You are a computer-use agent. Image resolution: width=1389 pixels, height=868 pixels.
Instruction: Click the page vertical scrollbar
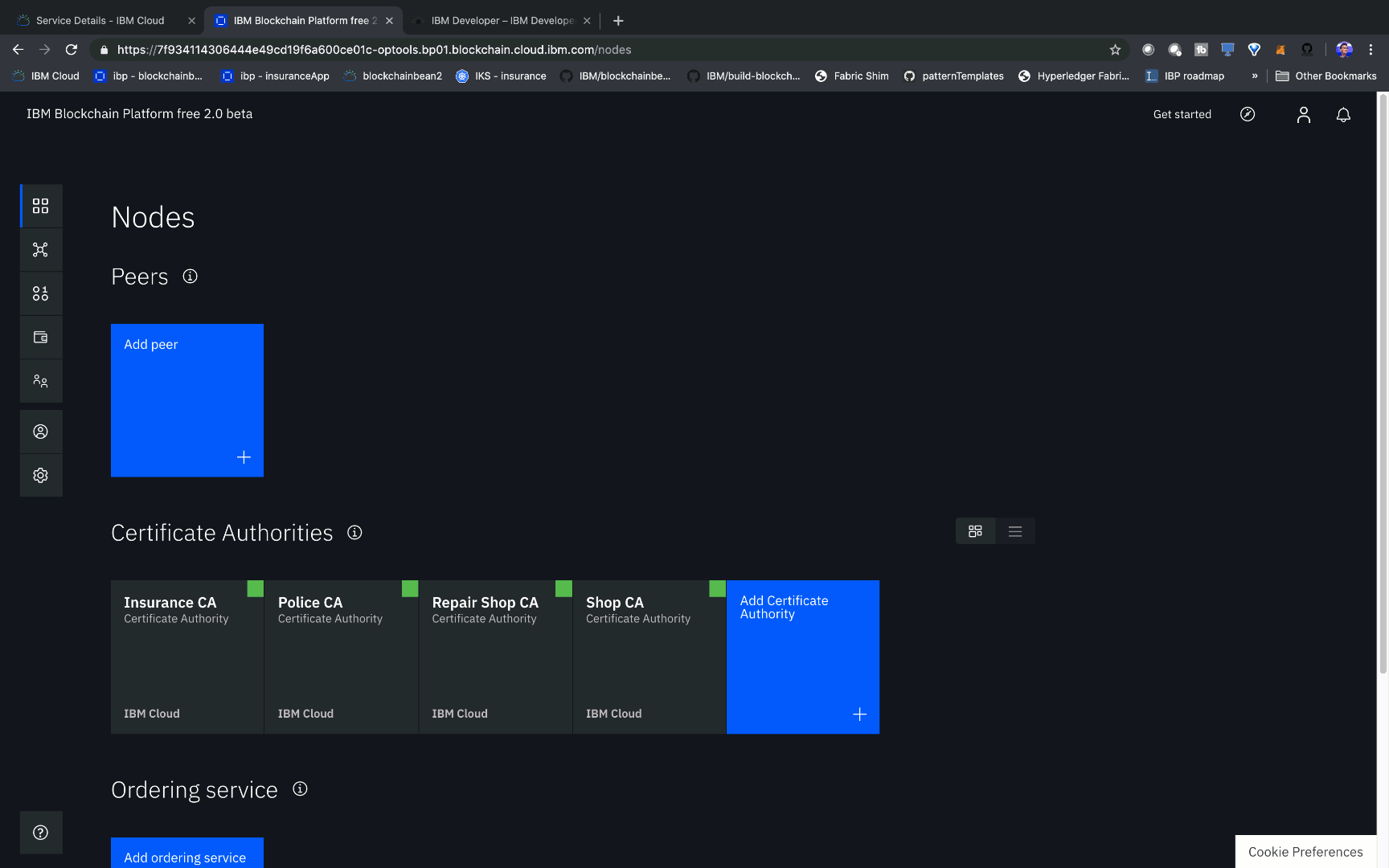coord(1383,383)
